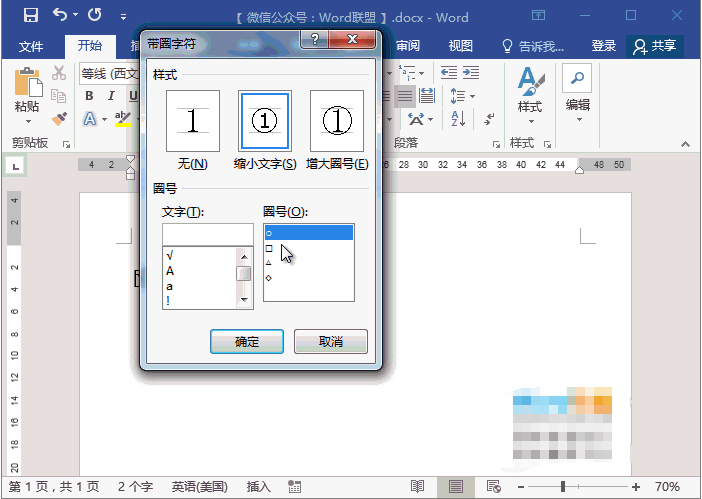
Task: Switch to print layout view
Action: tap(456, 486)
